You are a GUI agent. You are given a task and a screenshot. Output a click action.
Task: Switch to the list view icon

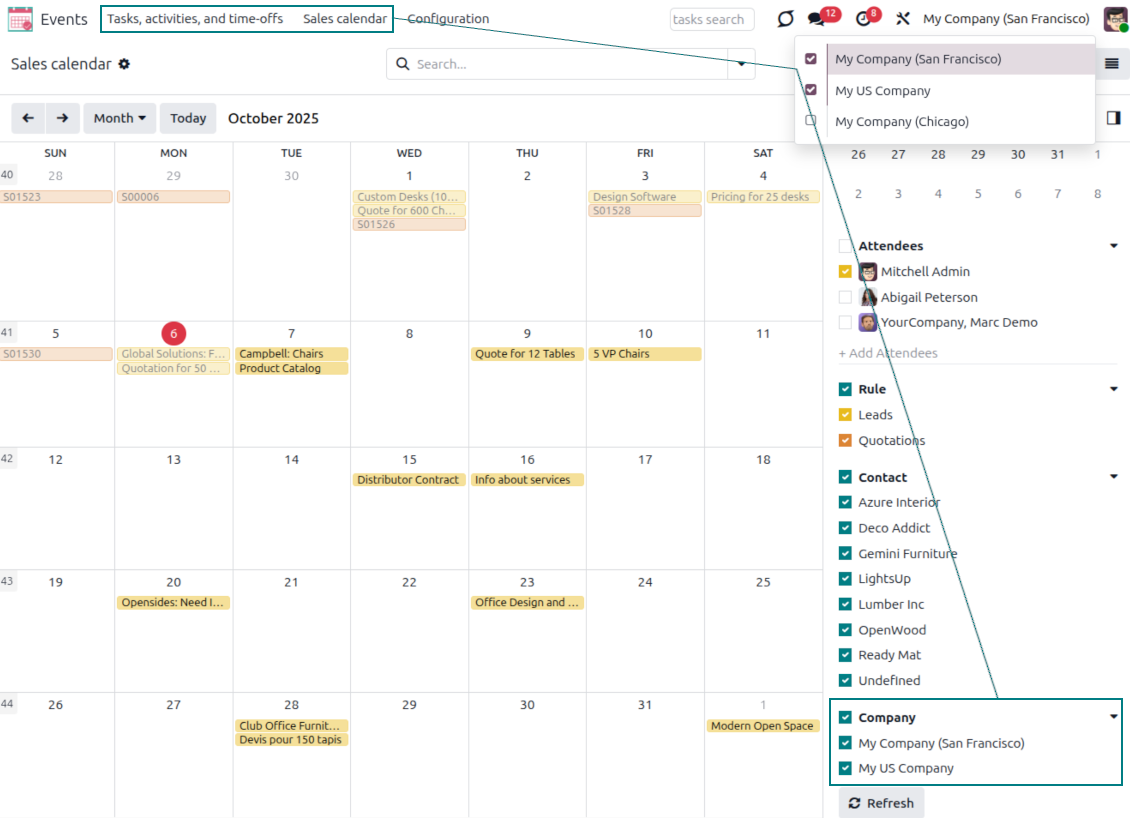tap(1111, 63)
